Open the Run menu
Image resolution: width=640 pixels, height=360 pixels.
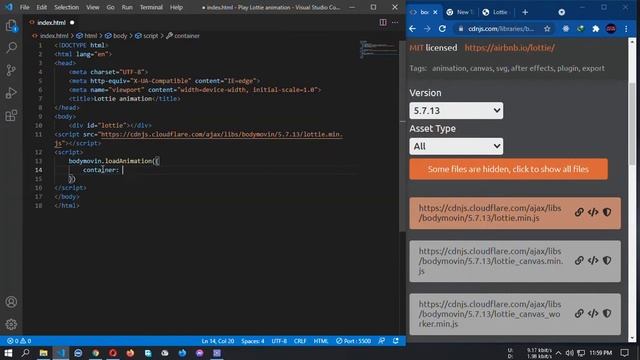127,7
